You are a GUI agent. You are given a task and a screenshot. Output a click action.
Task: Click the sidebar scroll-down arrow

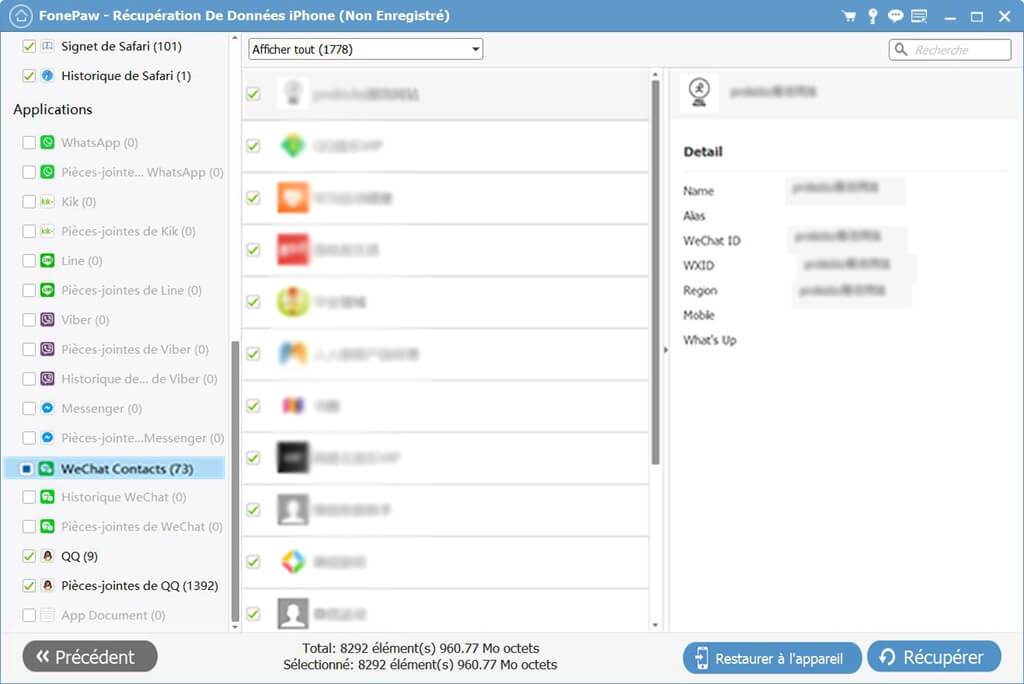tap(235, 626)
